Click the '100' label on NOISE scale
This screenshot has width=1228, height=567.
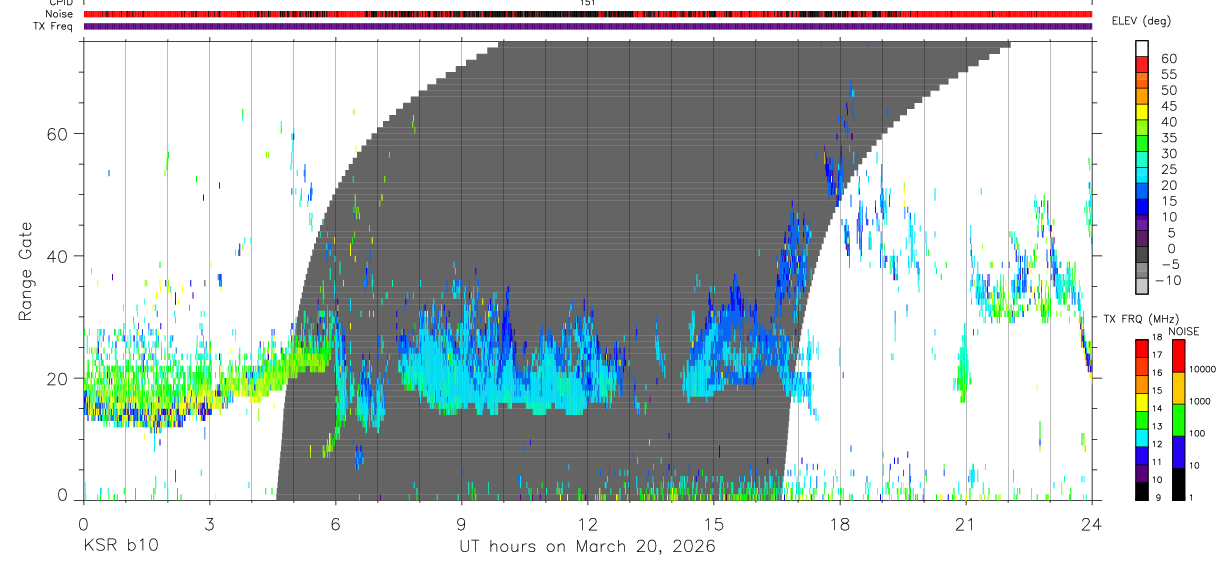tap(1199, 432)
